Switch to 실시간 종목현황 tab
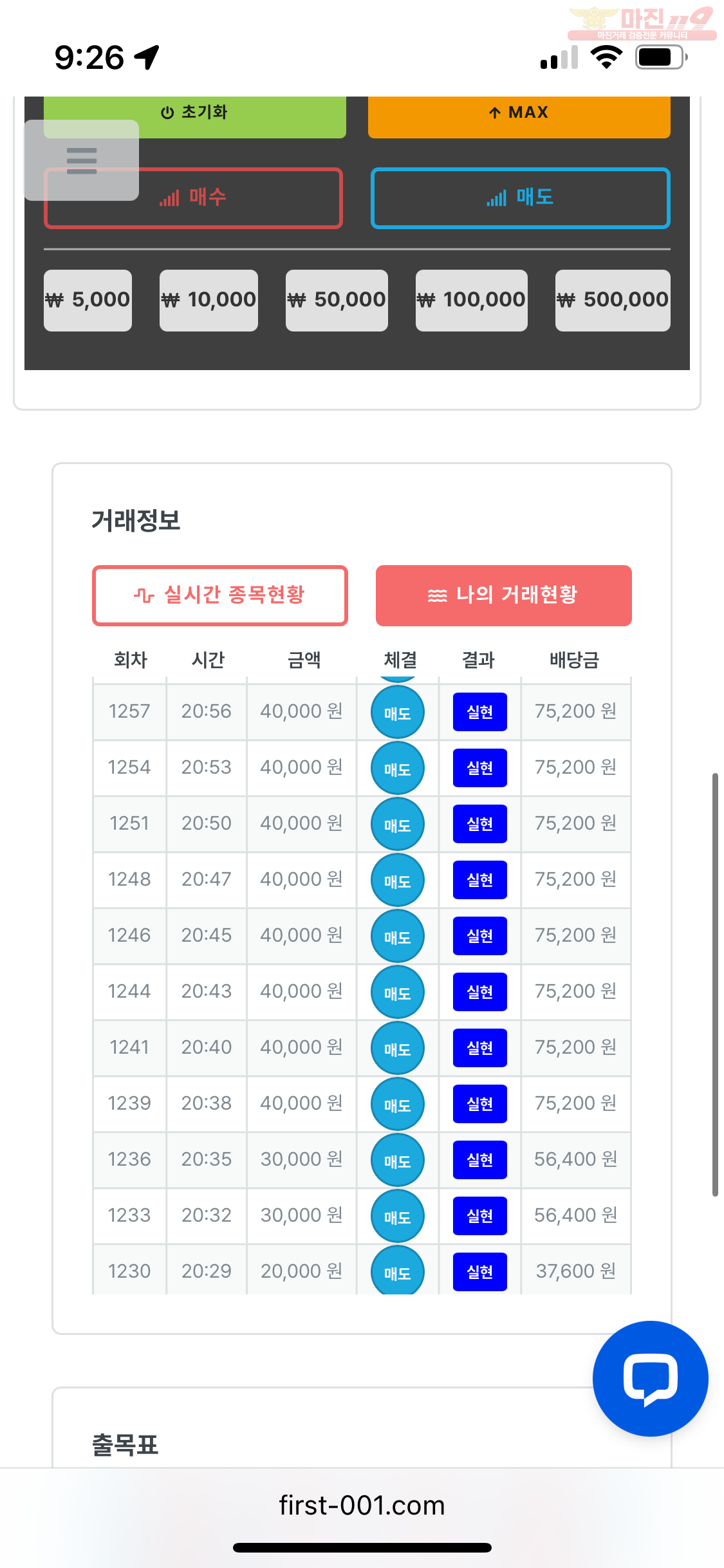The height and width of the screenshot is (1568, 724). pos(220,595)
